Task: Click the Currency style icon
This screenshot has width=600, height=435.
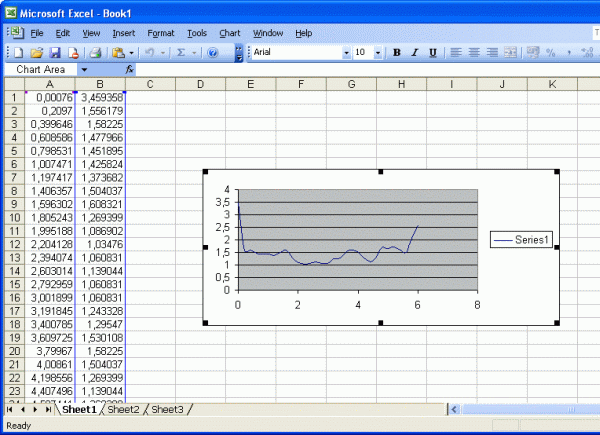Action: (533, 52)
